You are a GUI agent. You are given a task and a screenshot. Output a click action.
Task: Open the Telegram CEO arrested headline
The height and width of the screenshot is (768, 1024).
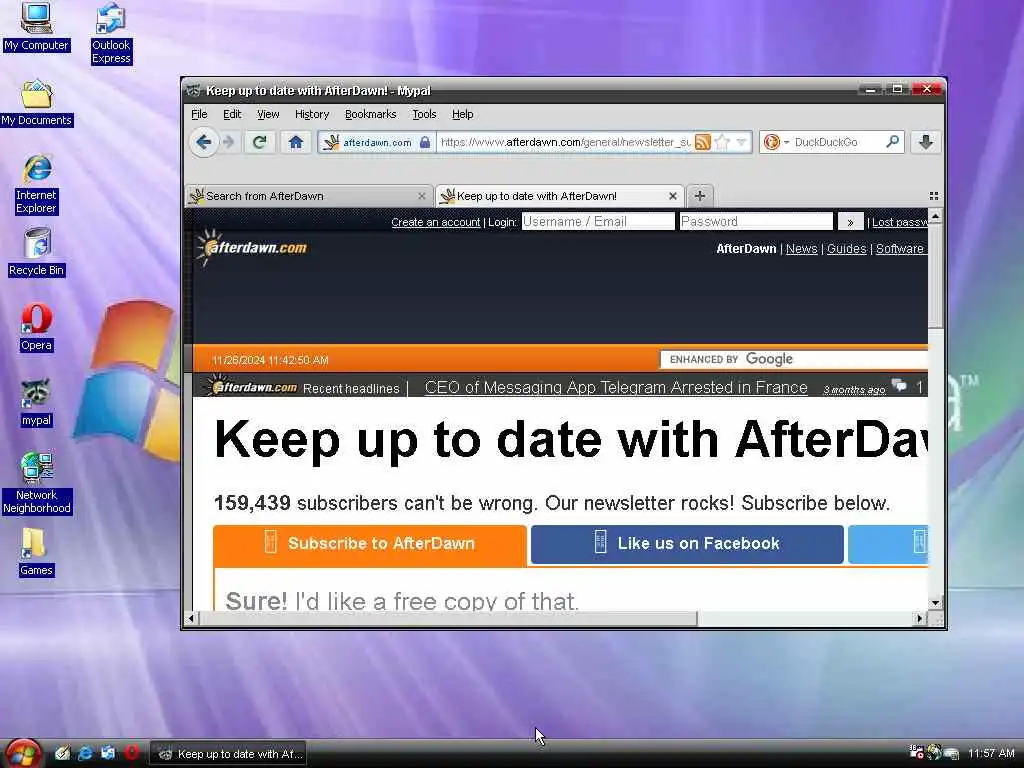coord(616,387)
